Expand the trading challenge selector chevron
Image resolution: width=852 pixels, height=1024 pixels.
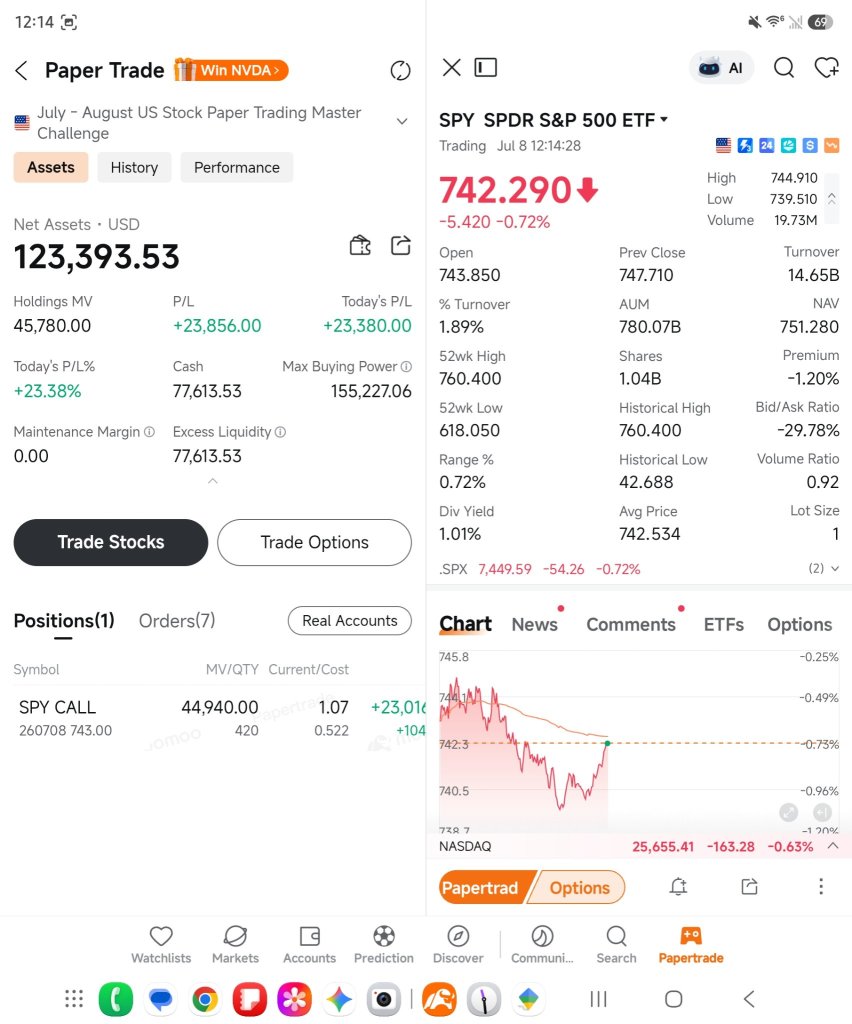click(x=402, y=121)
